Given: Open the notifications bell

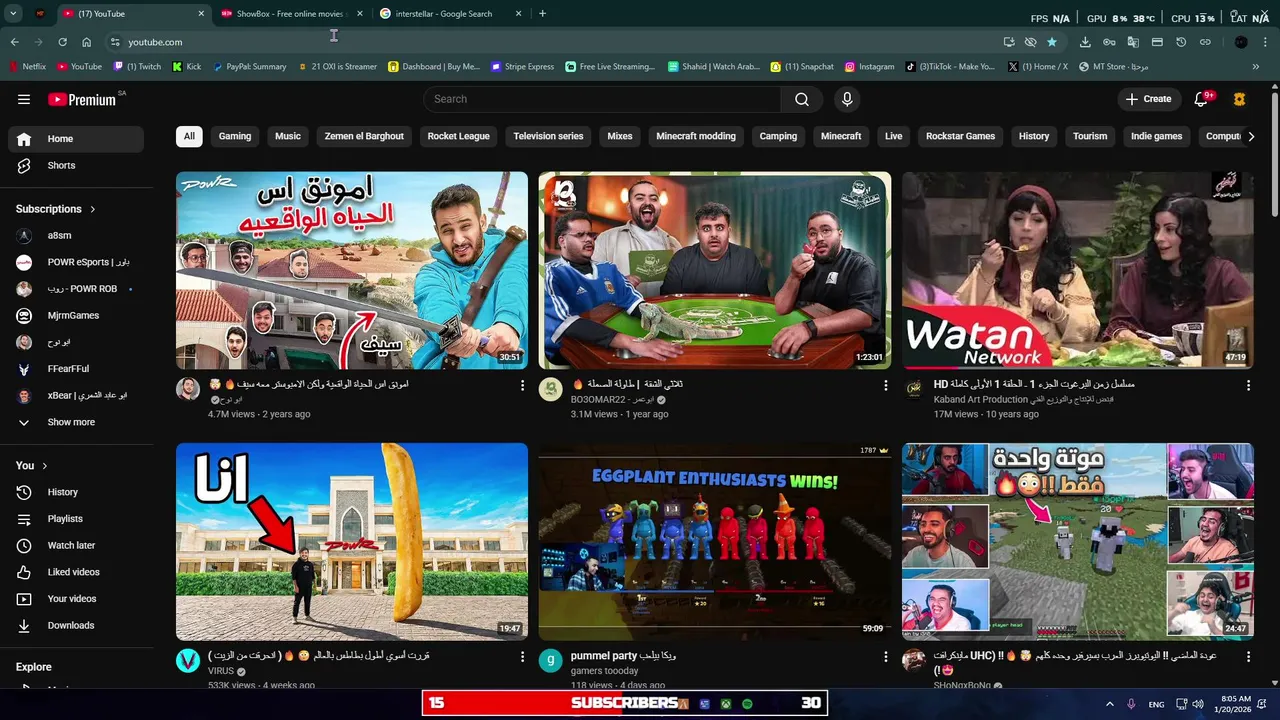Looking at the screenshot, I should click(1203, 99).
